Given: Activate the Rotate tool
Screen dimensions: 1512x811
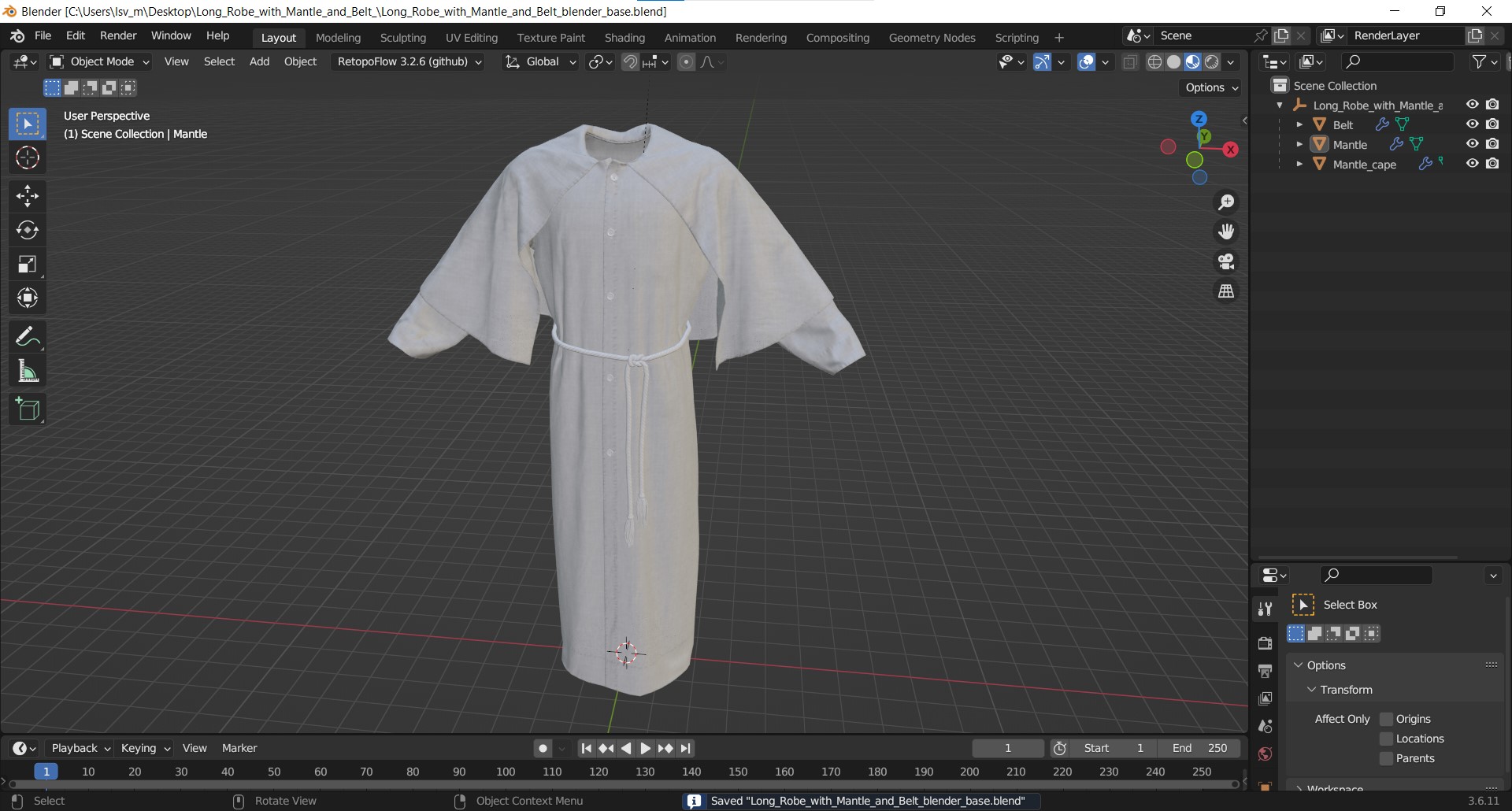Looking at the screenshot, I should [x=28, y=230].
